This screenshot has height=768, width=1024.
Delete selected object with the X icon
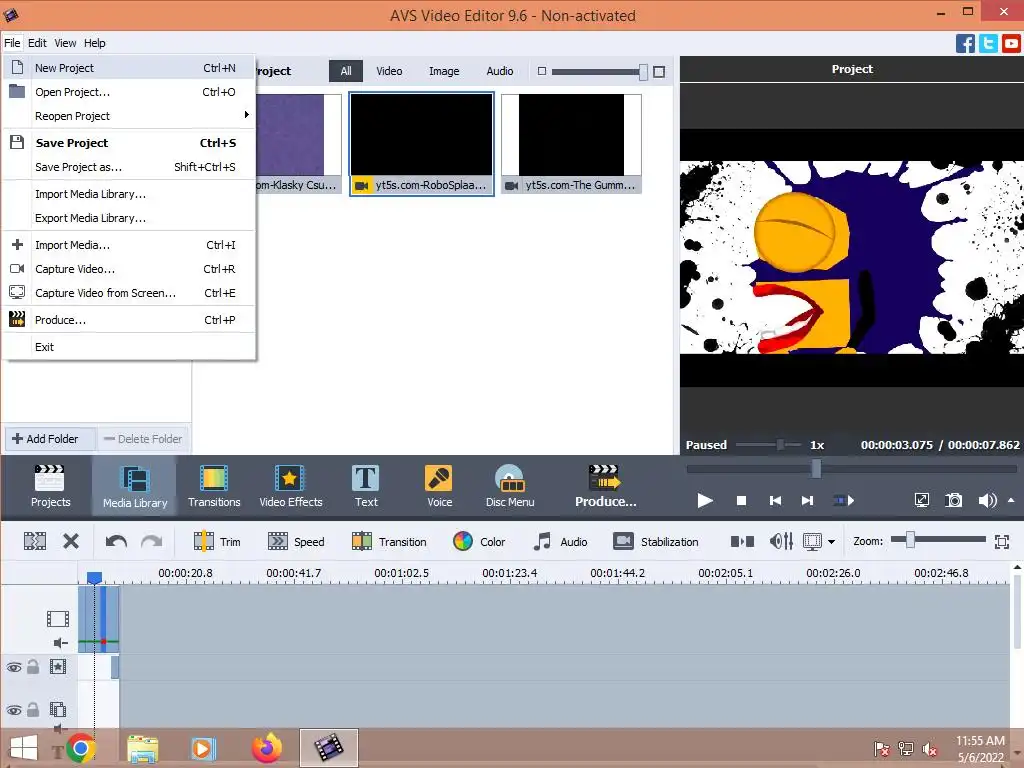coord(71,541)
